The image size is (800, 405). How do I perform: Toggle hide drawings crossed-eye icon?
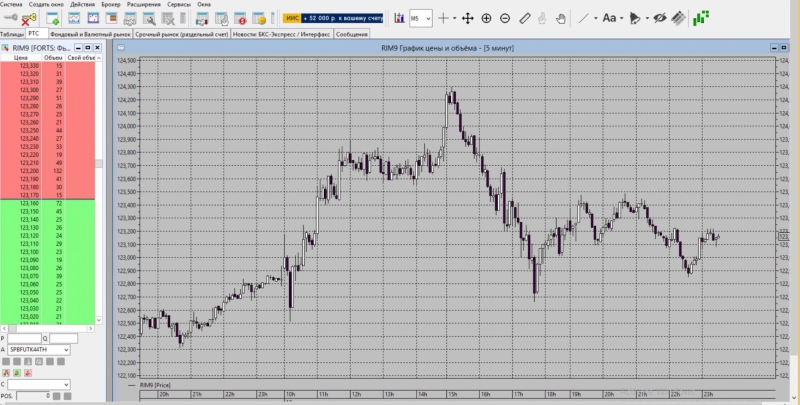660,18
